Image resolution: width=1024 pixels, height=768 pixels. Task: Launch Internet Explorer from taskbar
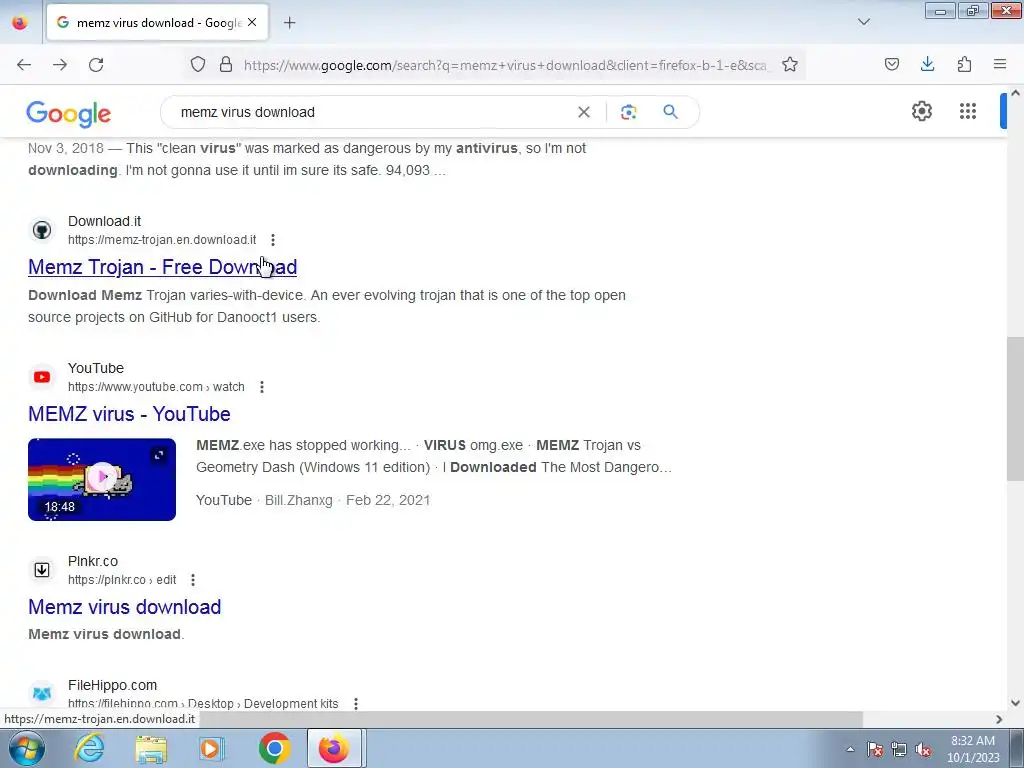click(89, 748)
